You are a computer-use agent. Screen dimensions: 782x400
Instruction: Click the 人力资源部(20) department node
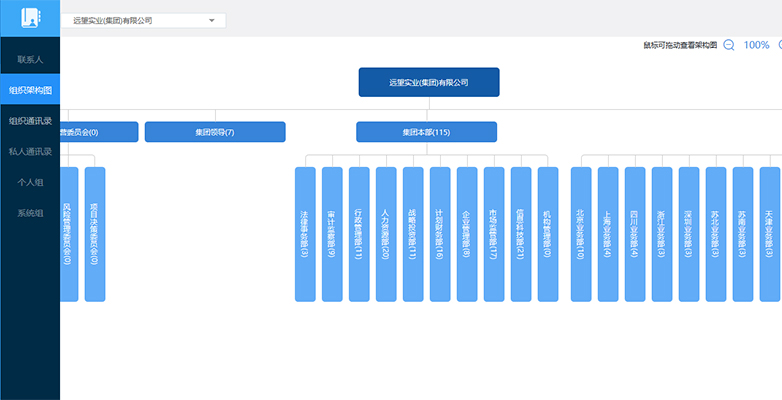pyautogui.click(x=386, y=234)
